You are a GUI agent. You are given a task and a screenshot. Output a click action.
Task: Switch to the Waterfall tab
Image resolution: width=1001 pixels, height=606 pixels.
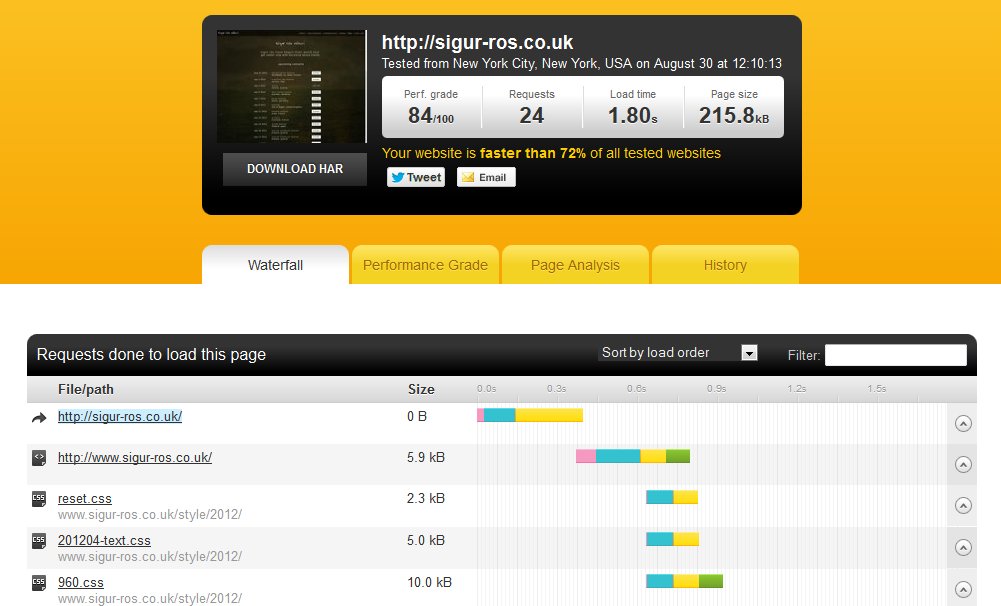[x=275, y=265]
